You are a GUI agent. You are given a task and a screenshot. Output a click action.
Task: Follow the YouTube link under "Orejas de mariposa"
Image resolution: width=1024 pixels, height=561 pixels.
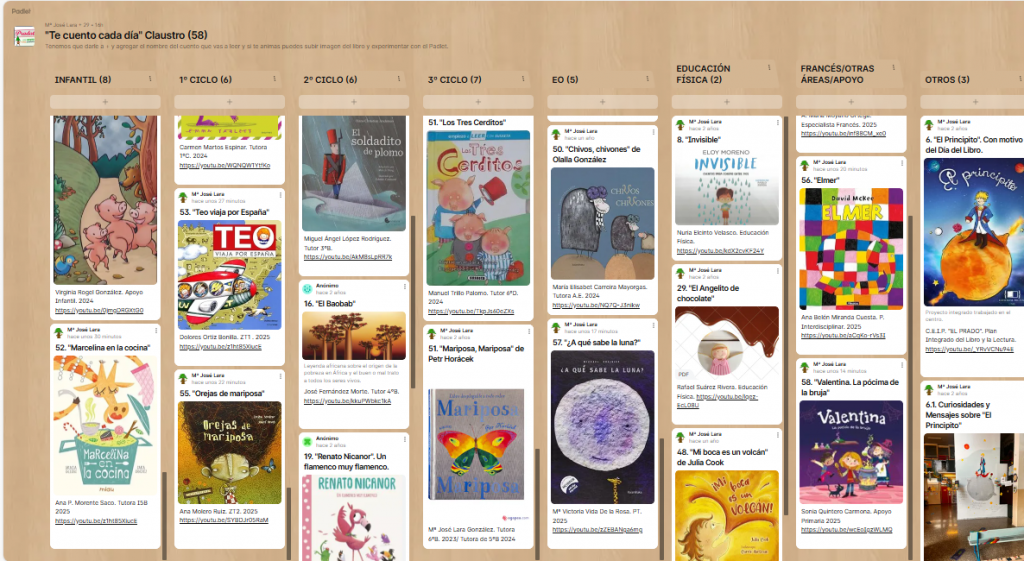[224, 521]
